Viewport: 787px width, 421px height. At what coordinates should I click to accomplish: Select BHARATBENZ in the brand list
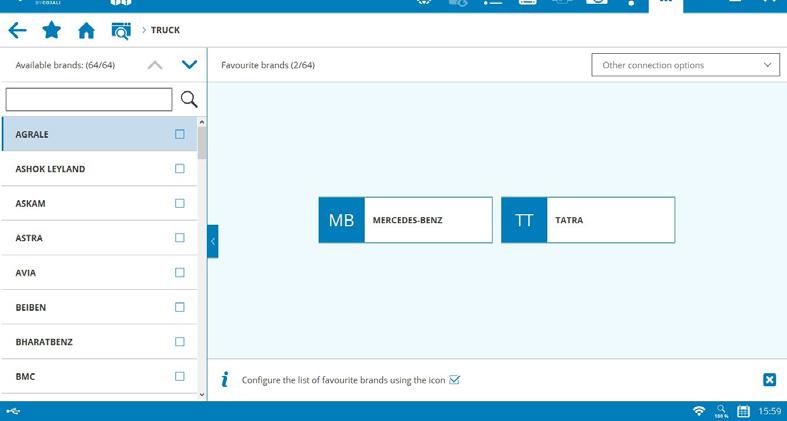coord(100,342)
